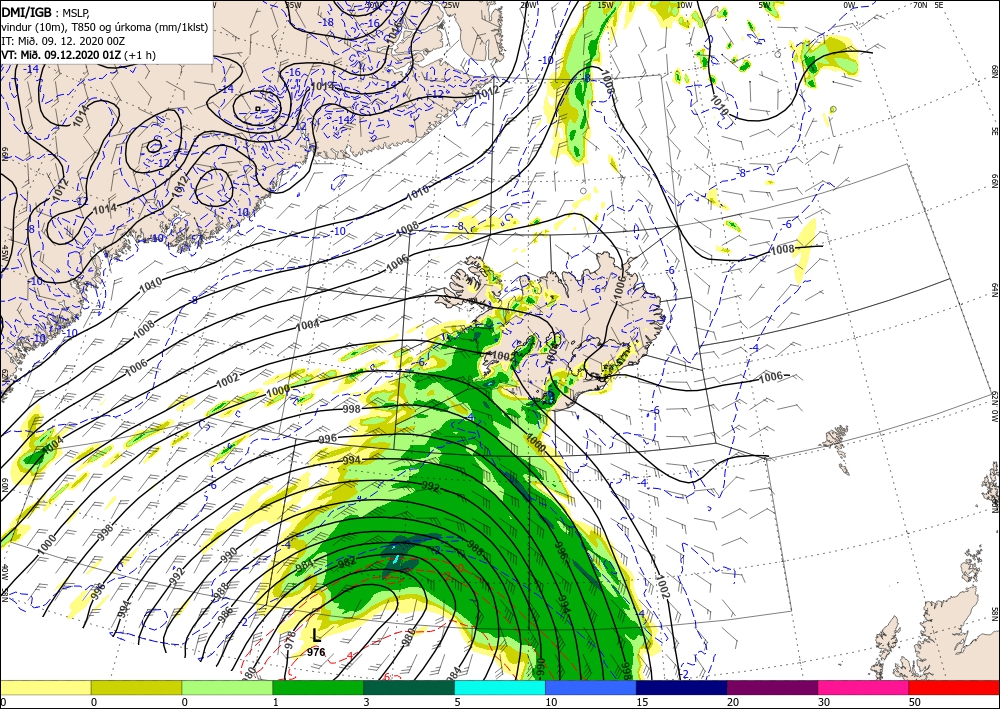Choose the purple 20–30 mm legend swatch
The width and height of the screenshot is (1000, 709).
pyautogui.click(x=772, y=687)
